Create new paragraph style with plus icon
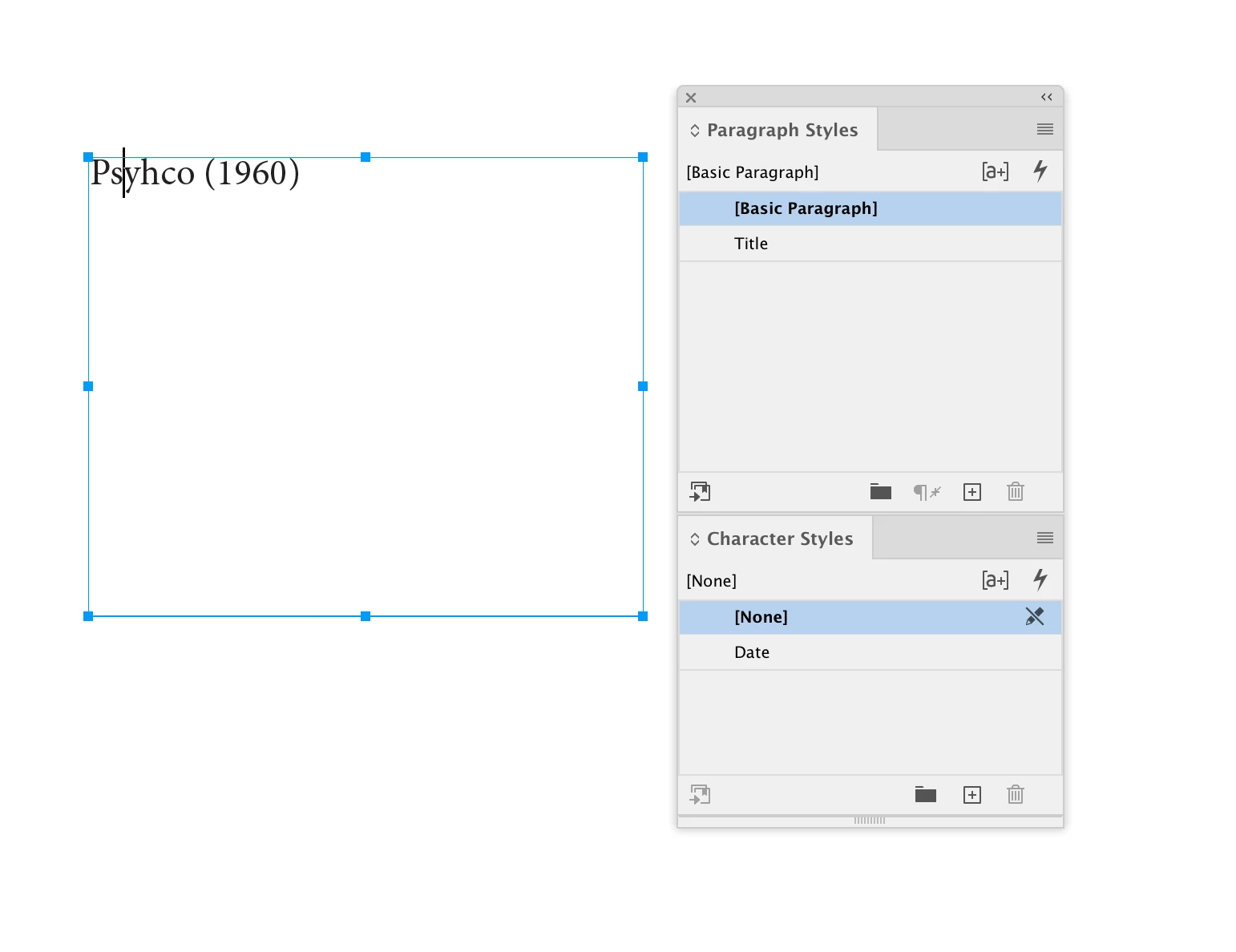Viewport: 1236px width, 952px height. tap(972, 492)
